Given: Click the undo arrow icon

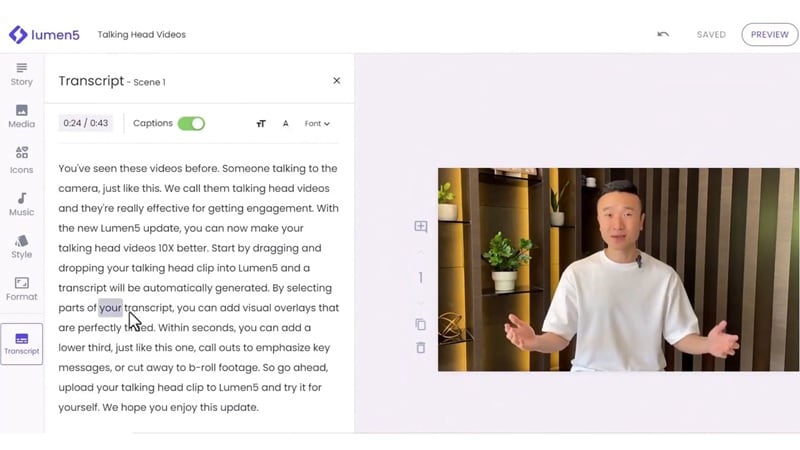Looking at the screenshot, I should point(663,35).
